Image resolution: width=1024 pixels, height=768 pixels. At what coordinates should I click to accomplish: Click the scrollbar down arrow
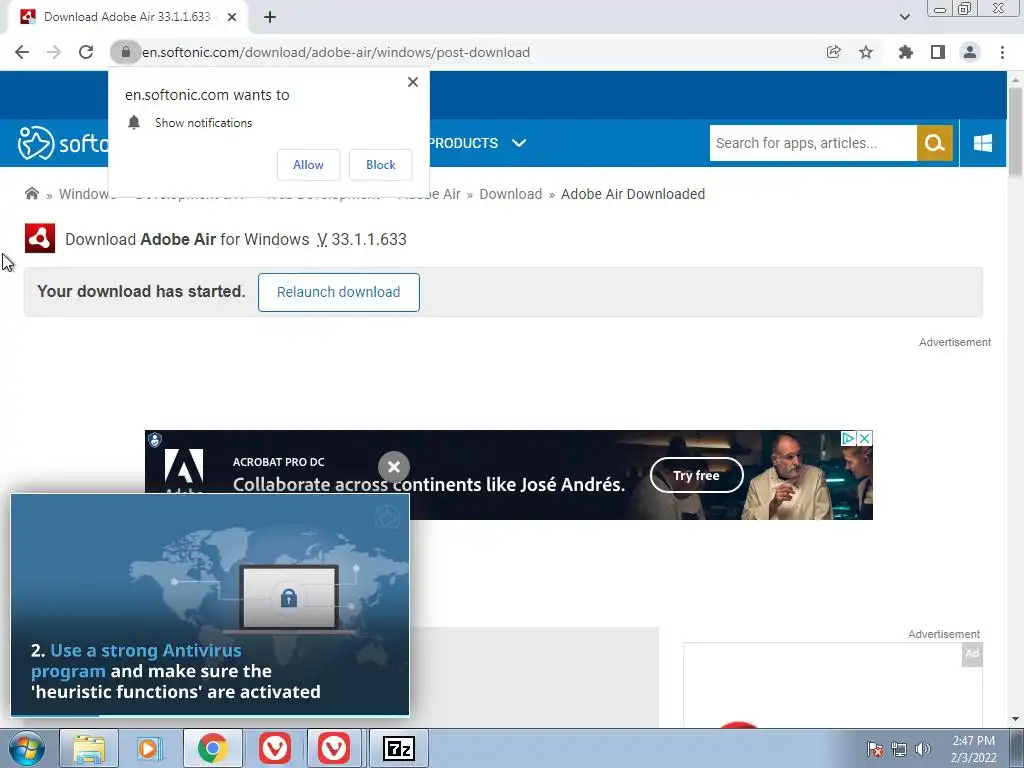click(x=1015, y=719)
